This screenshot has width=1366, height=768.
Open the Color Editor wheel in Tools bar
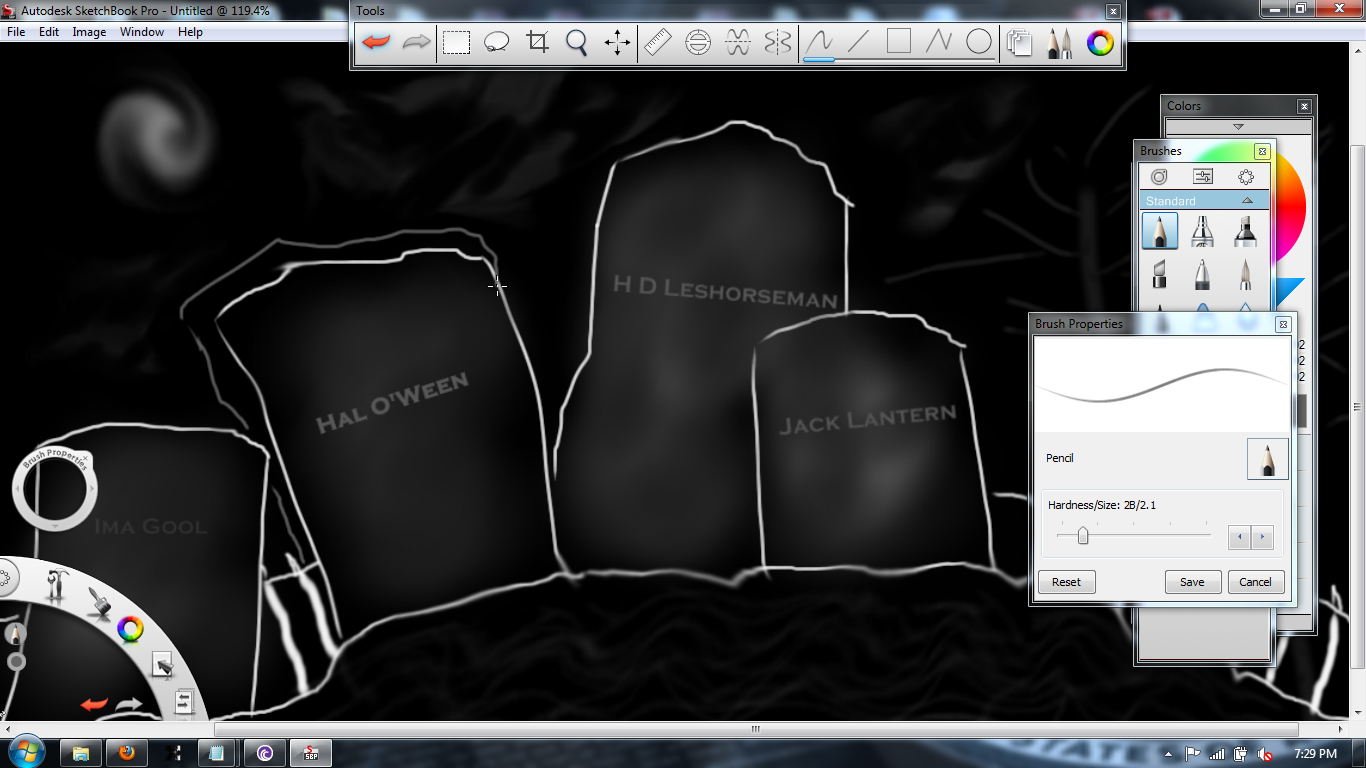click(1100, 43)
